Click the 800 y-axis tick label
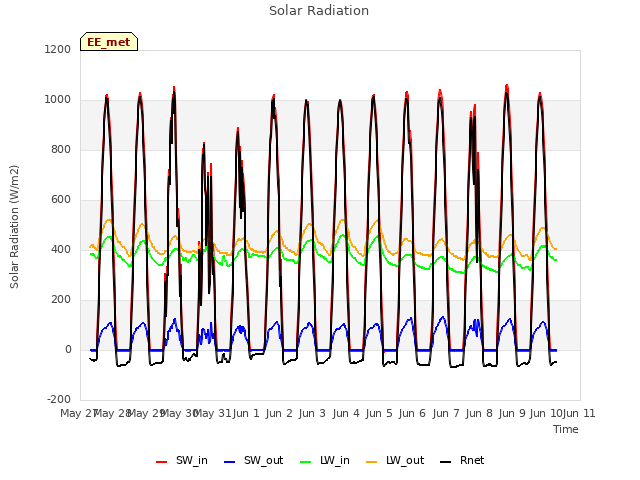The height and width of the screenshot is (480, 640). tap(61, 149)
